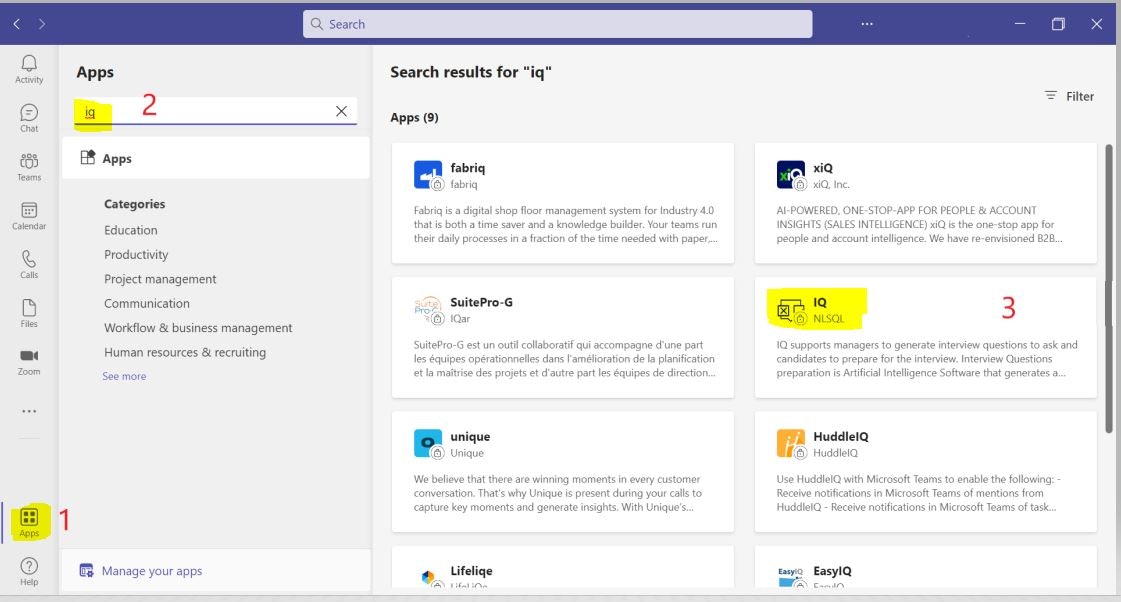The width and height of the screenshot is (1121, 602).
Task: Click the EasyIQ app icon
Action: 791,576
